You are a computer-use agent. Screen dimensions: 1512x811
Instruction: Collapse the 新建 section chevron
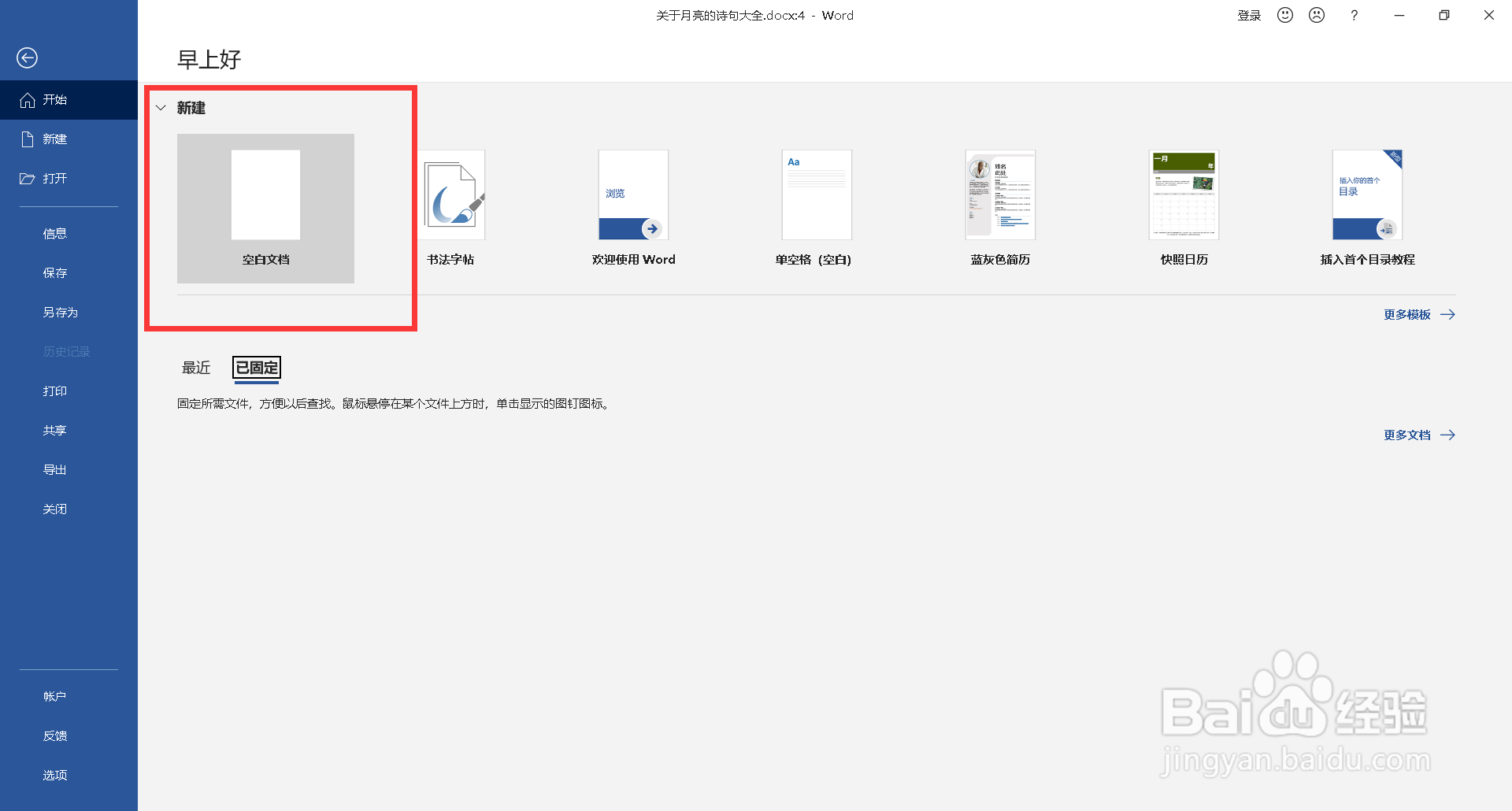click(x=161, y=108)
